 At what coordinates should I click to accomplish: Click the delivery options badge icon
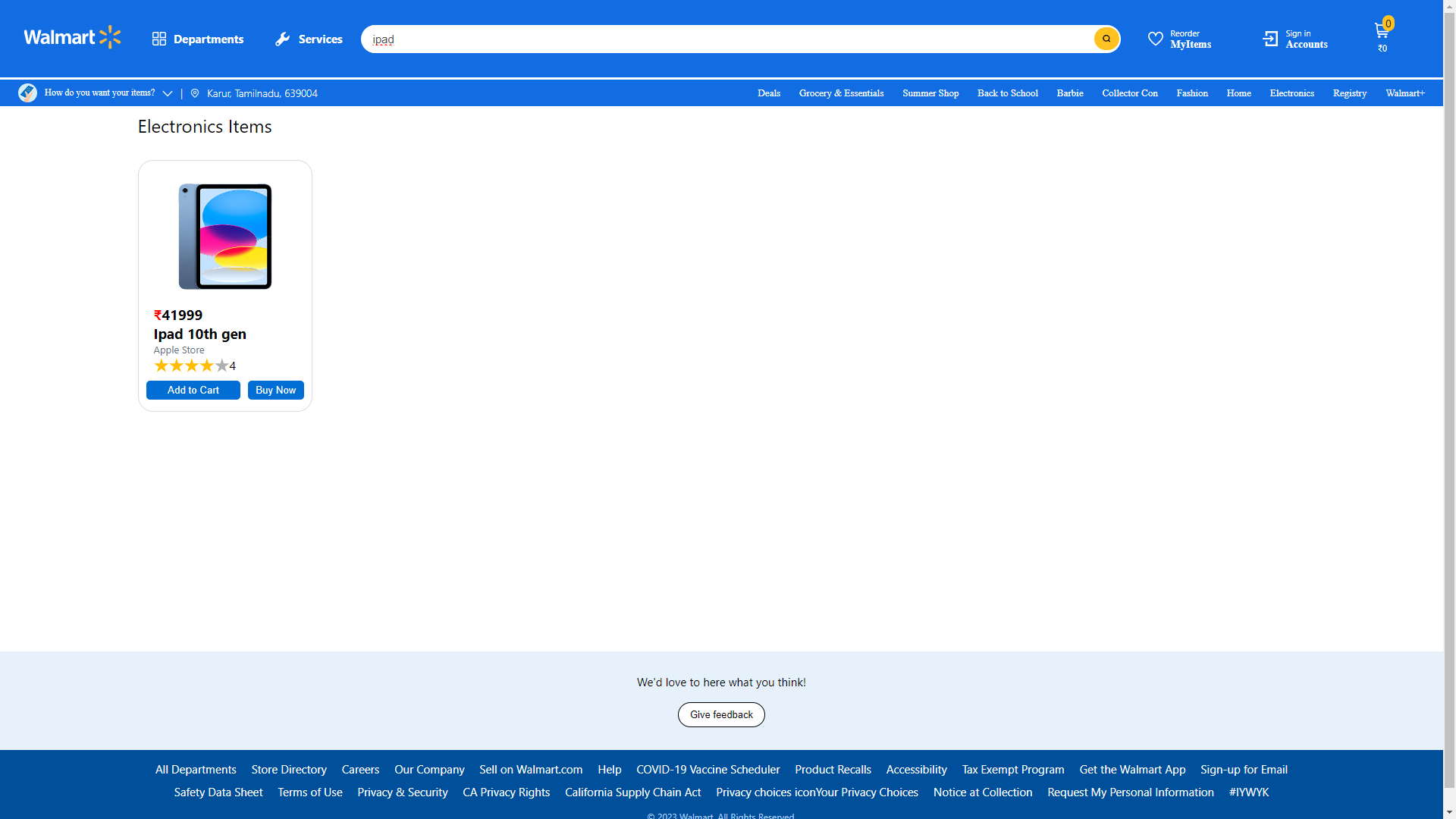pos(27,93)
